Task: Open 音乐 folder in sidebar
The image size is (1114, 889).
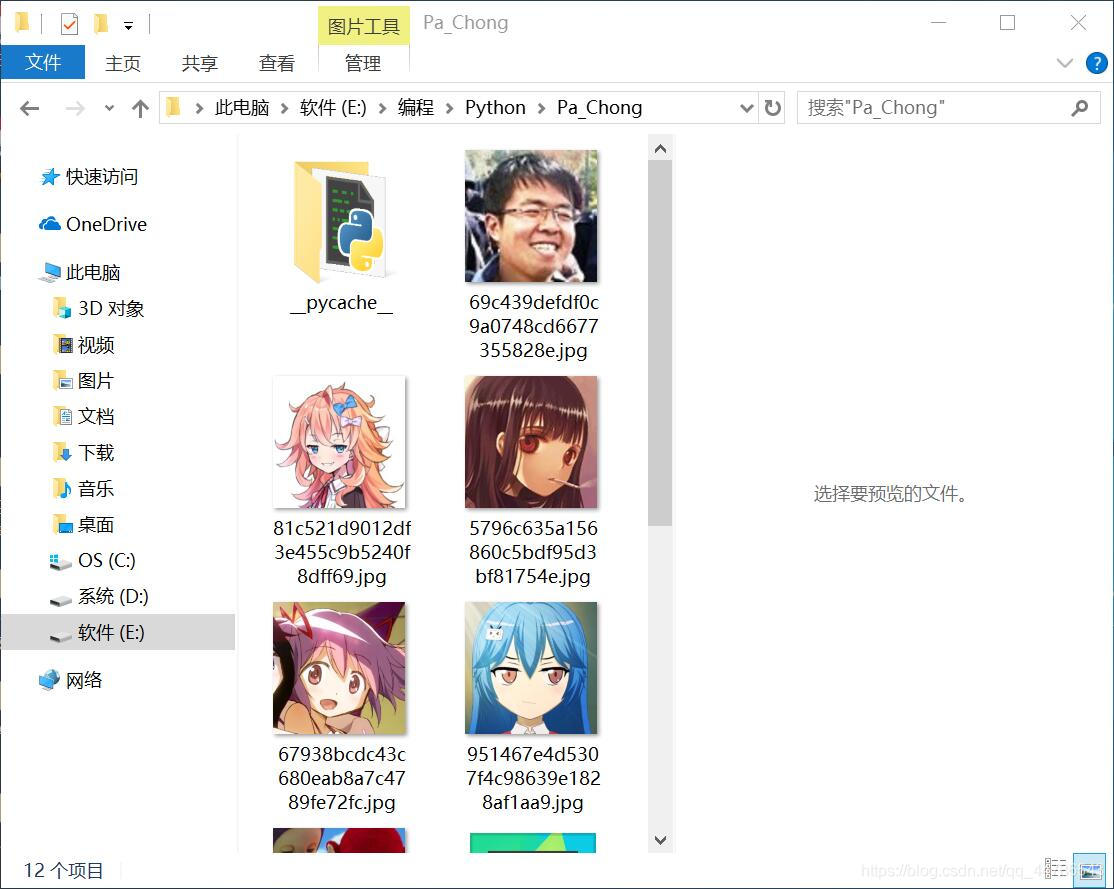Action: point(84,489)
